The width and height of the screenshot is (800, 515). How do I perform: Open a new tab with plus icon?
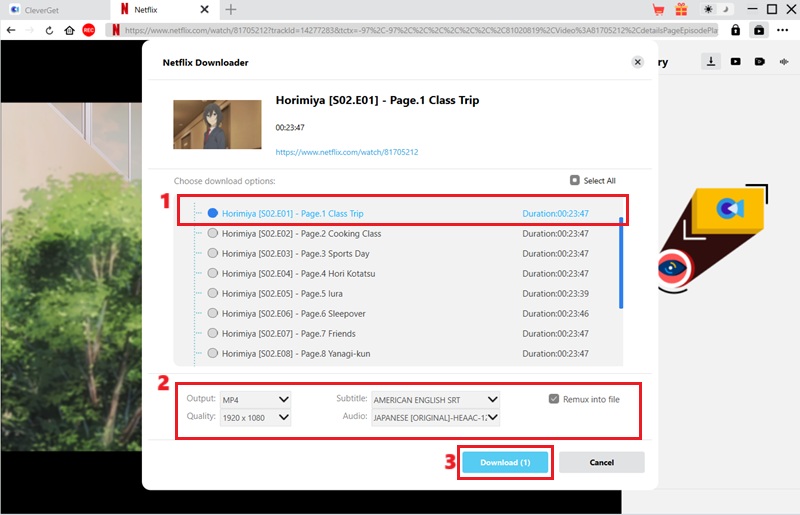(231, 9)
